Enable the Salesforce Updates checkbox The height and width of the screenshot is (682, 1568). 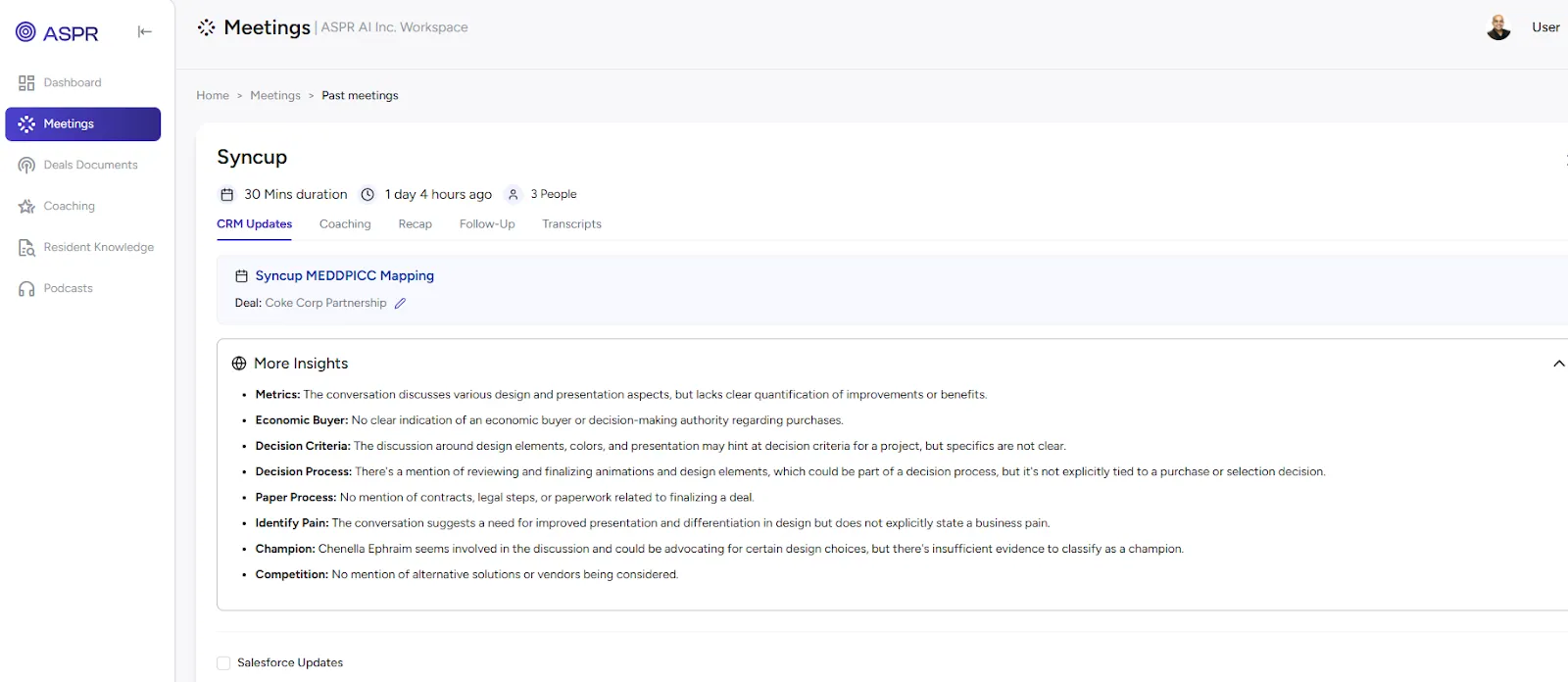click(x=223, y=663)
